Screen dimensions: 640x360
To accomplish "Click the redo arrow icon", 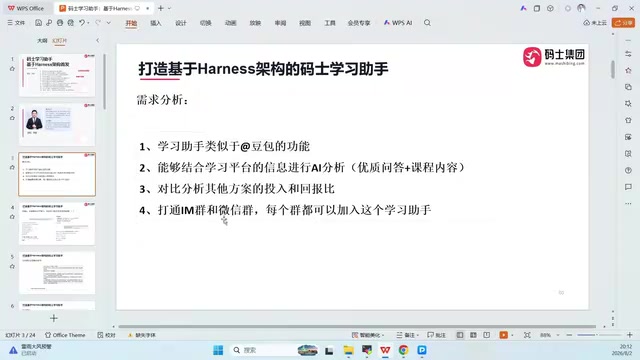I will [x=98, y=23].
